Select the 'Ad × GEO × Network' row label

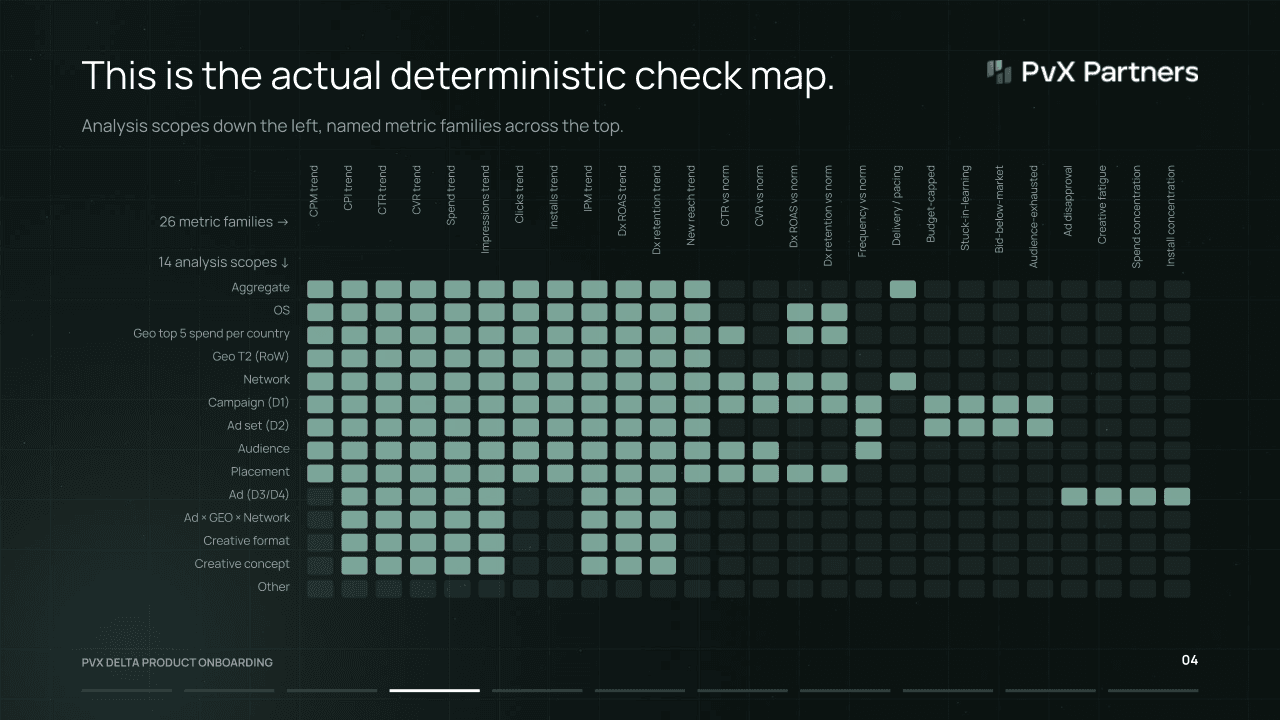[x=237, y=518]
